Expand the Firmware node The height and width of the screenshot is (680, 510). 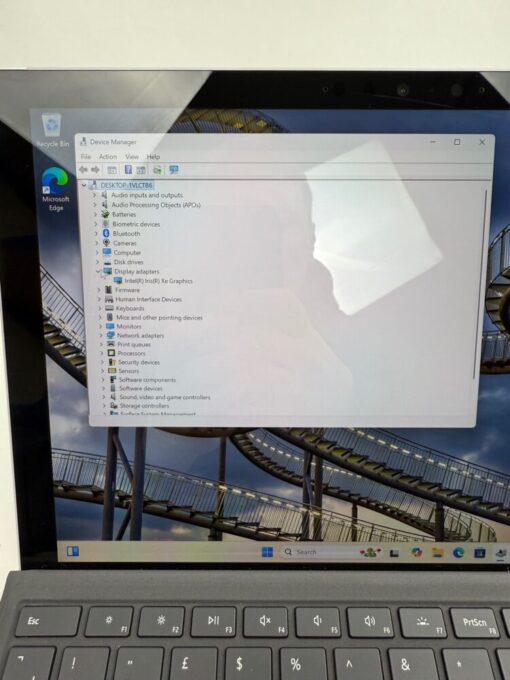pyautogui.click(x=99, y=290)
